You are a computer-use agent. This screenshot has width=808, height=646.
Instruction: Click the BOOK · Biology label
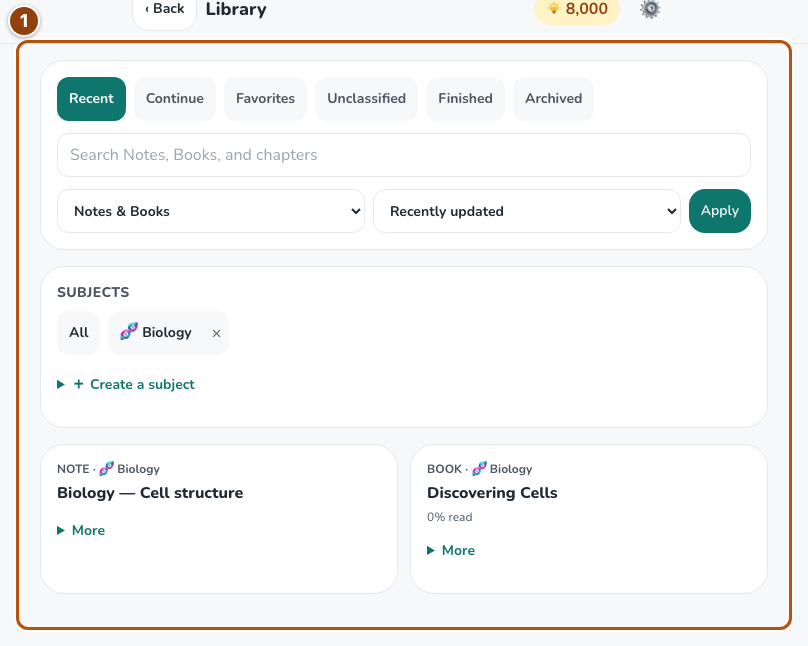pyautogui.click(x=479, y=469)
